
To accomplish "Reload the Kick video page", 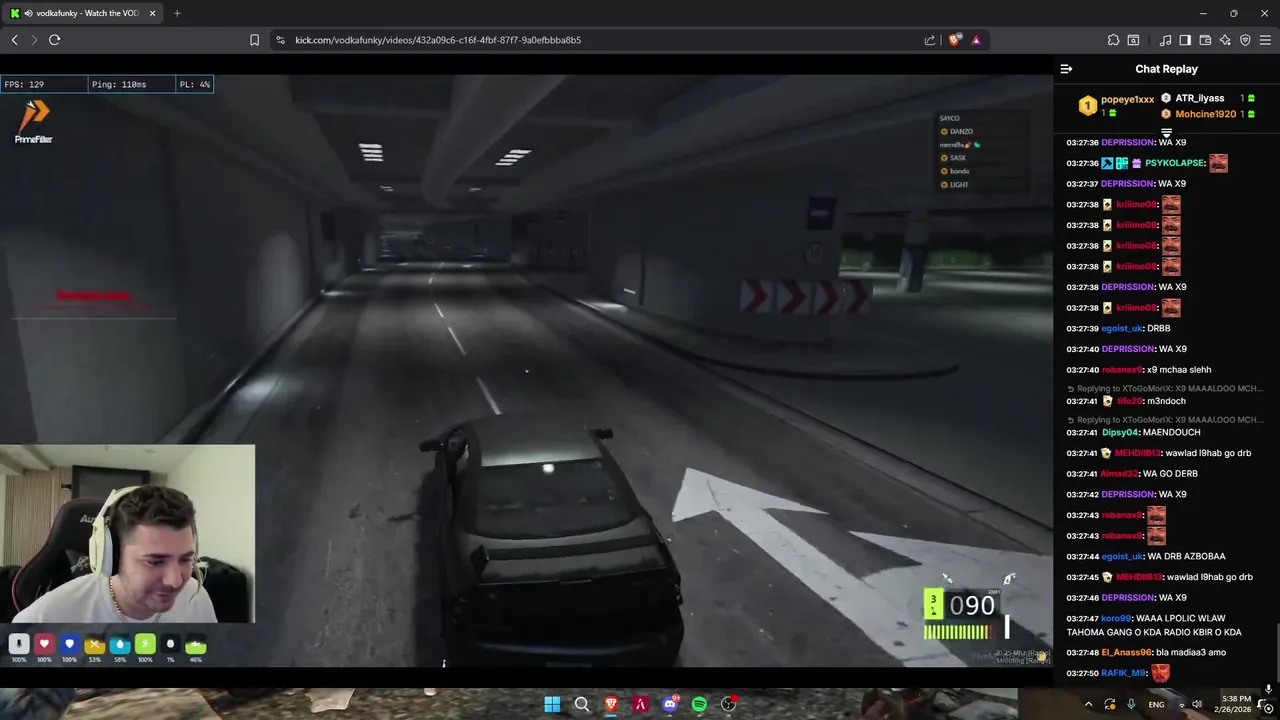I will (x=54, y=40).
